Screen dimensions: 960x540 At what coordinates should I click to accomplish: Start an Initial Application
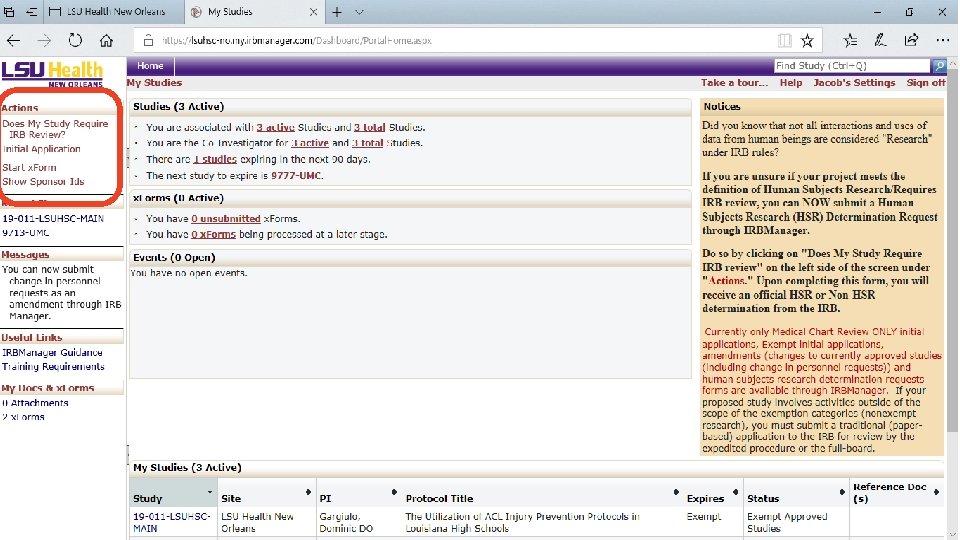click(42, 149)
